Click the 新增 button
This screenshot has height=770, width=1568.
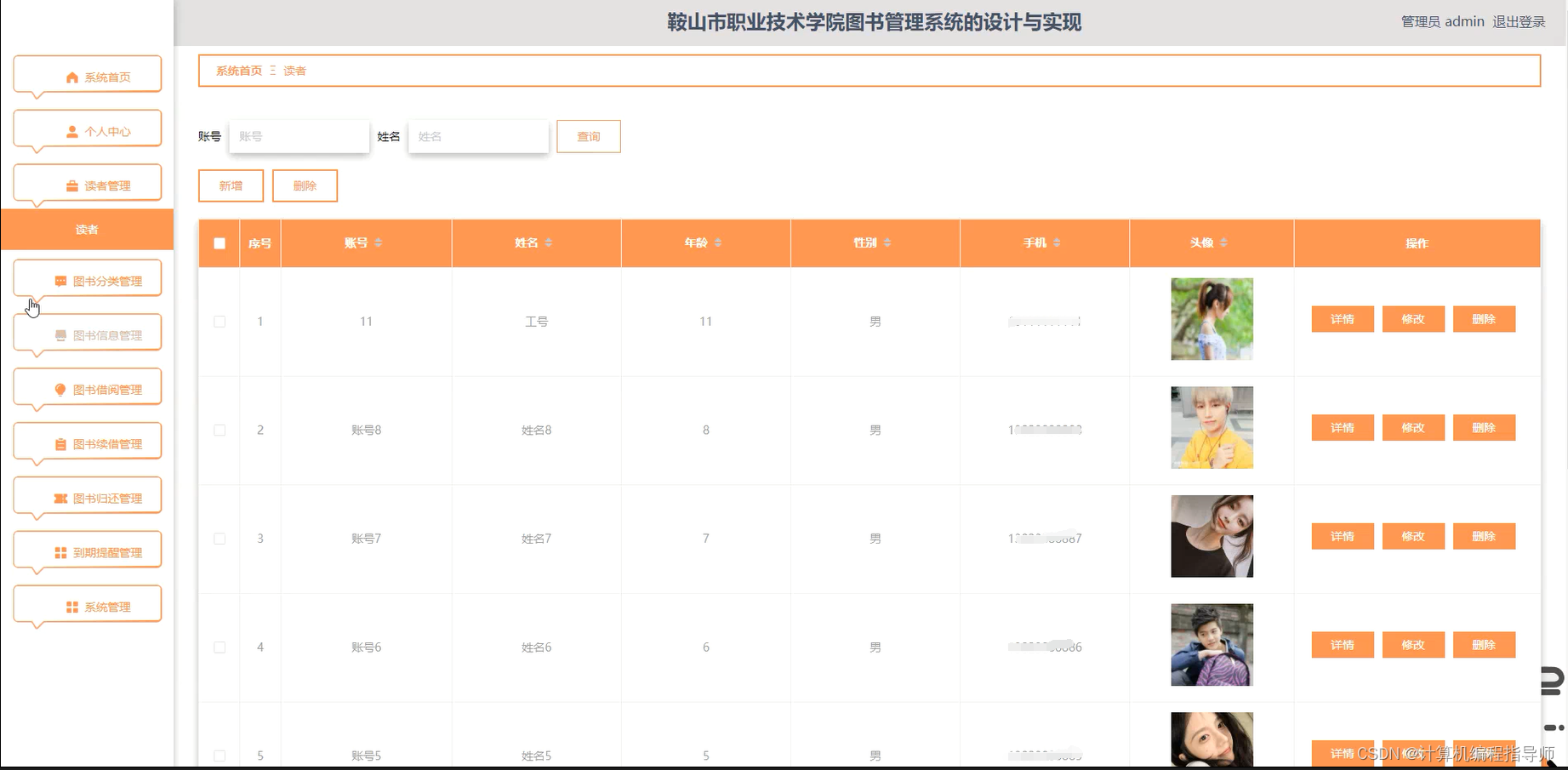(x=231, y=185)
